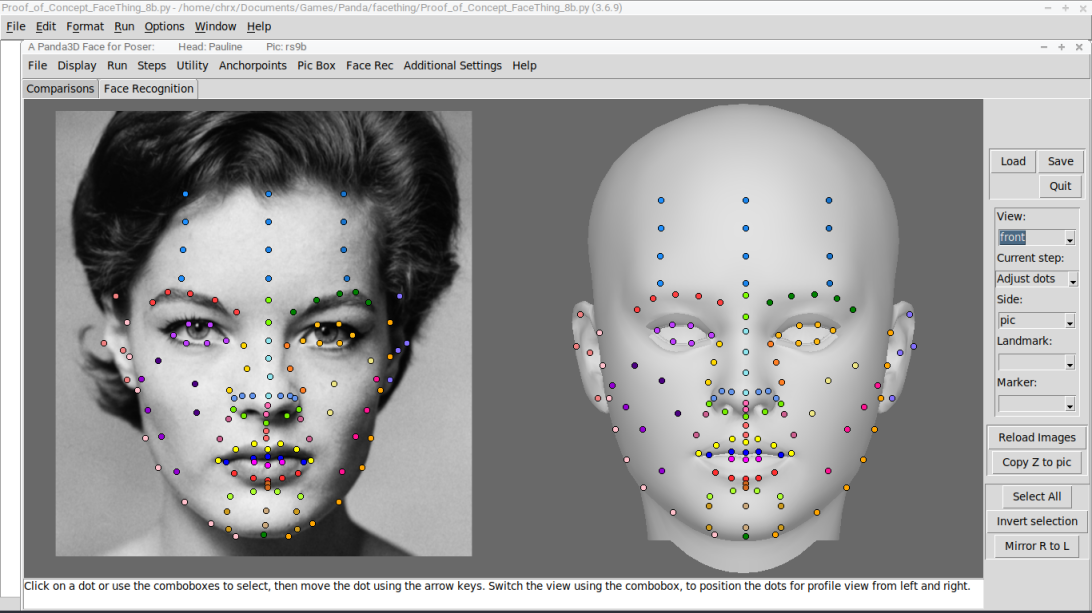The height and width of the screenshot is (613, 1092).
Task: Open the Additional Settings menu
Action: 453,65
